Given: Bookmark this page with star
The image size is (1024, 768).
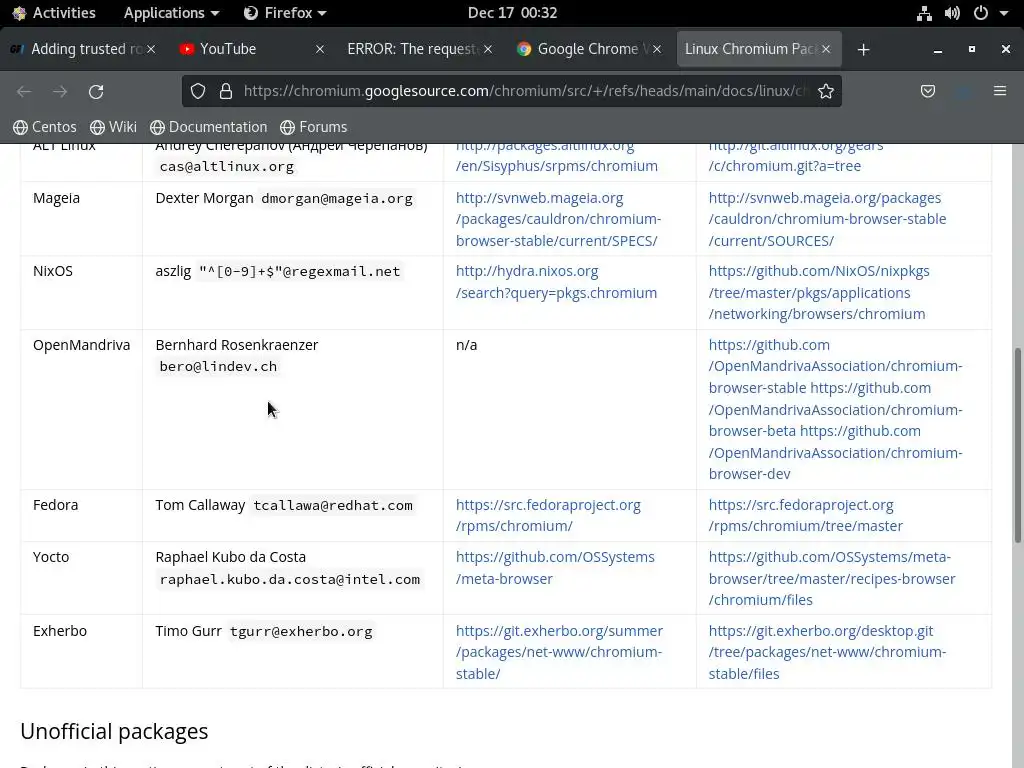Looking at the screenshot, I should 826,91.
